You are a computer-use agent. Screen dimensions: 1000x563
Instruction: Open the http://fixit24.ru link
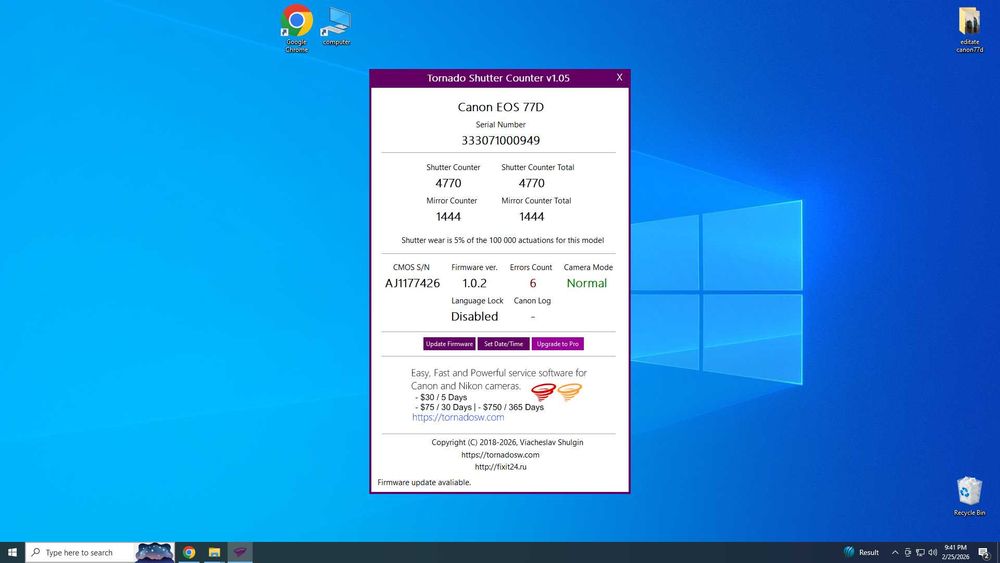point(501,467)
